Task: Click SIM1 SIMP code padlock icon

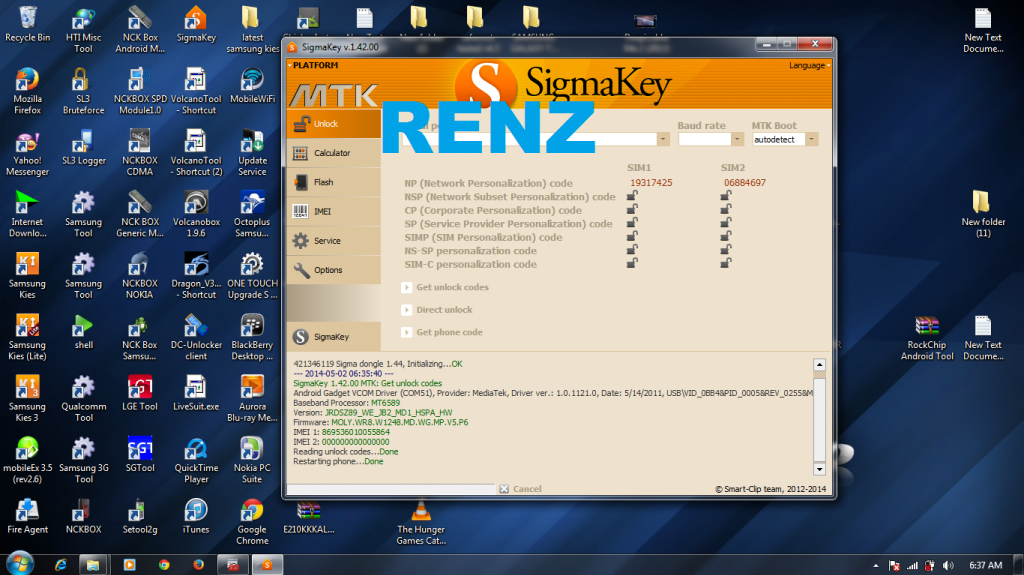Action: (632, 238)
